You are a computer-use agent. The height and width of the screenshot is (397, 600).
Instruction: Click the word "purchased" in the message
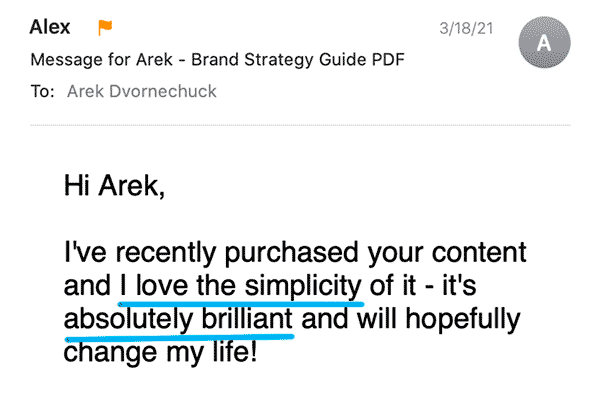[292, 253]
